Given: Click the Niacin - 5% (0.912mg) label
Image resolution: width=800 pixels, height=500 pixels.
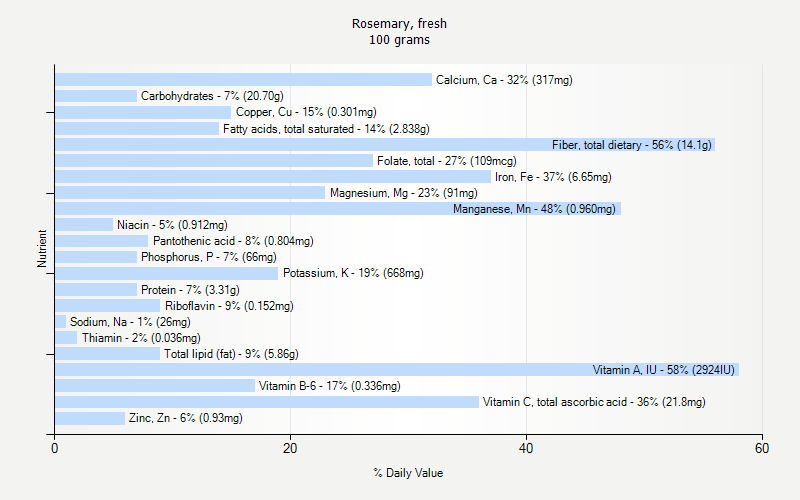Looking at the screenshot, I should click(x=172, y=225).
